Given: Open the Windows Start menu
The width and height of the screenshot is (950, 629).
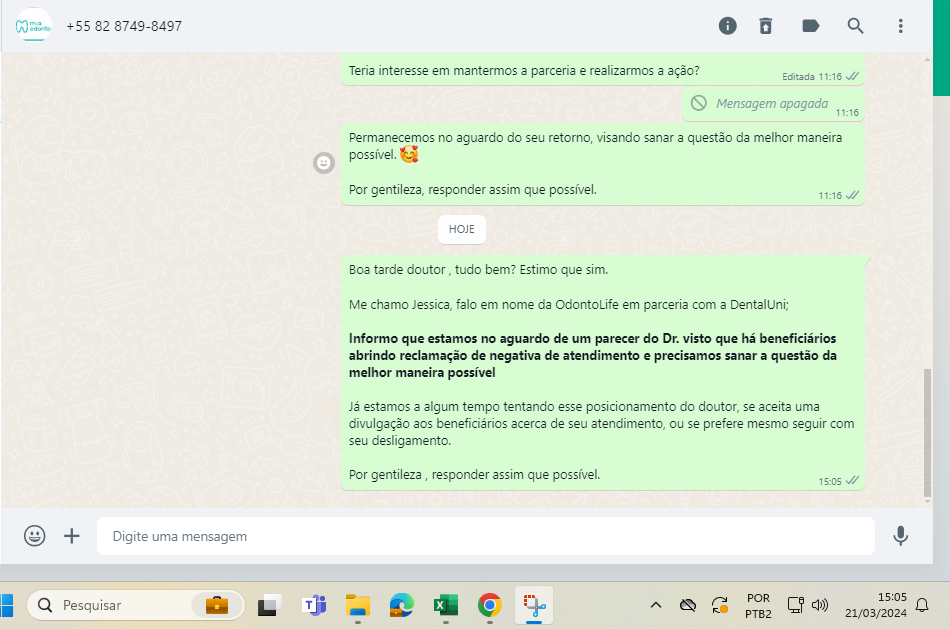Looking at the screenshot, I should point(6,605).
